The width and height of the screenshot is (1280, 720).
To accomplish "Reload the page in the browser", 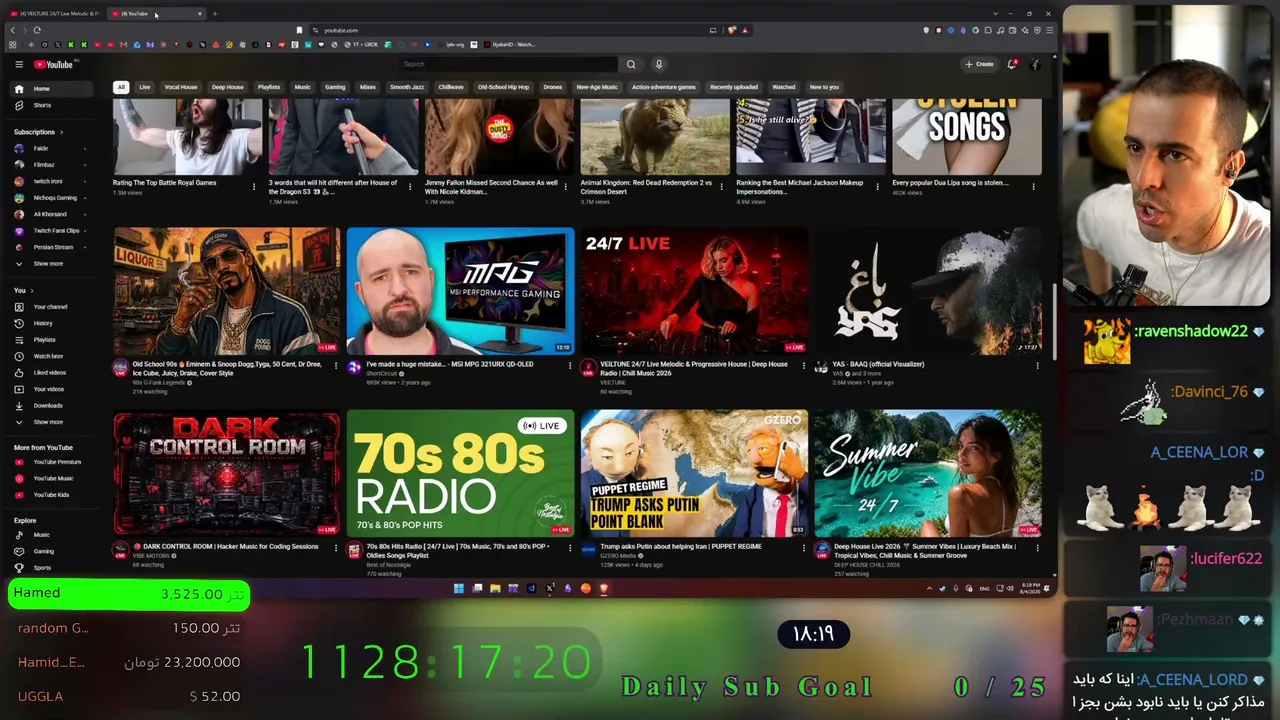I will coord(37,30).
